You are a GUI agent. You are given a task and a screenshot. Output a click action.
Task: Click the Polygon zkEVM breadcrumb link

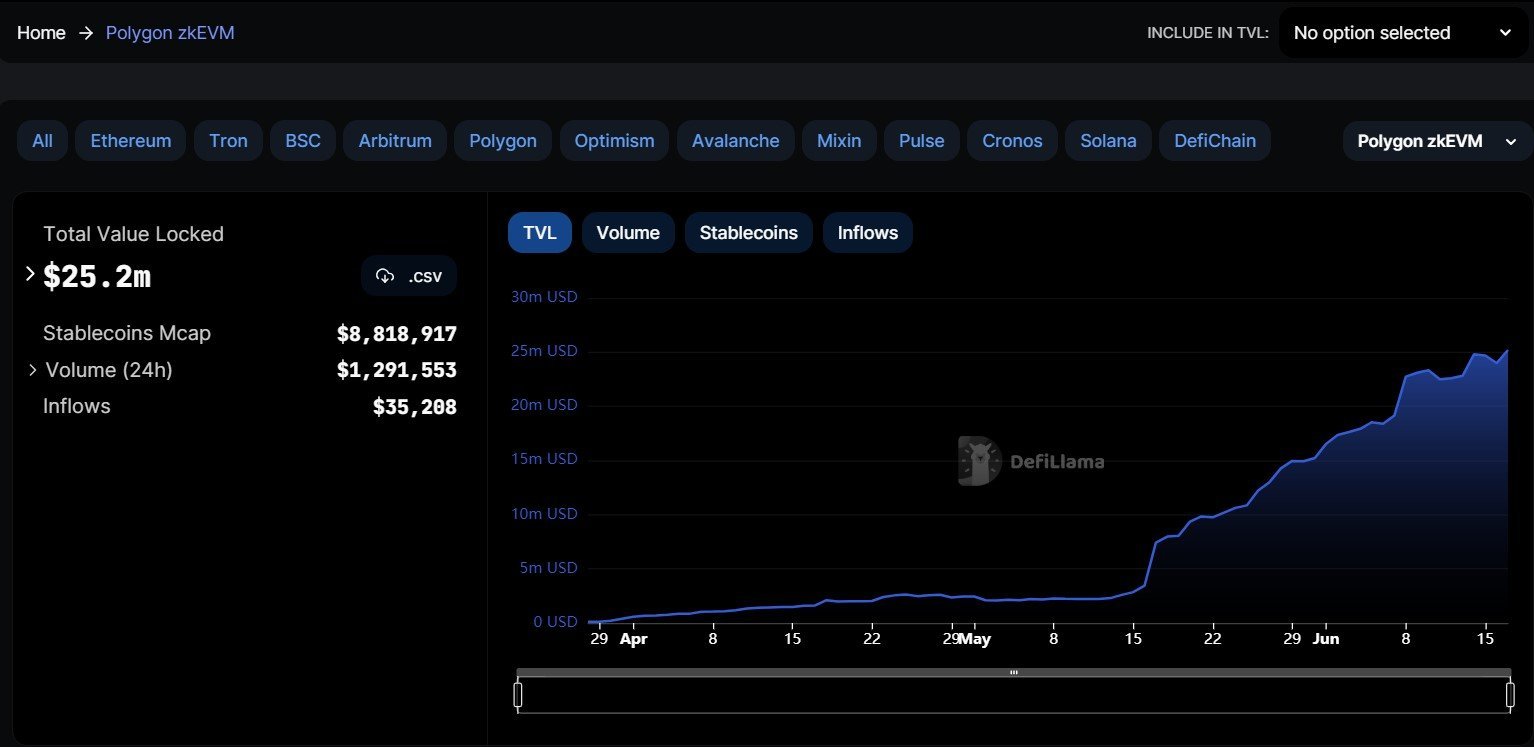tap(170, 32)
